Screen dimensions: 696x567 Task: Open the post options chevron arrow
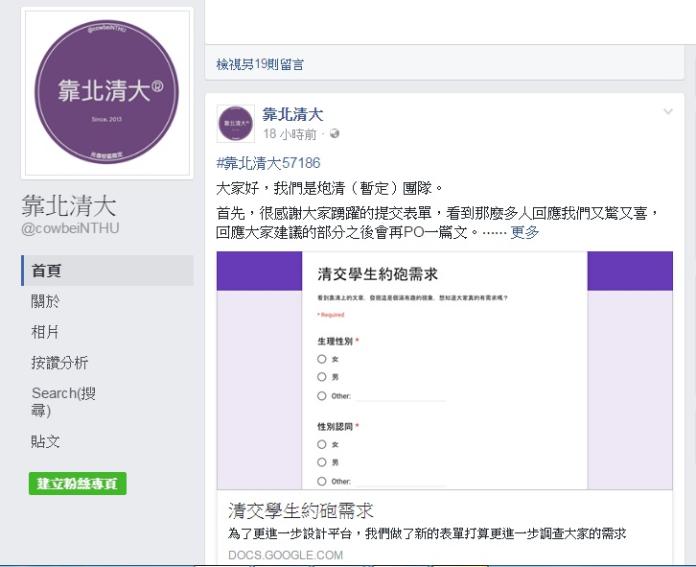coord(668,111)
